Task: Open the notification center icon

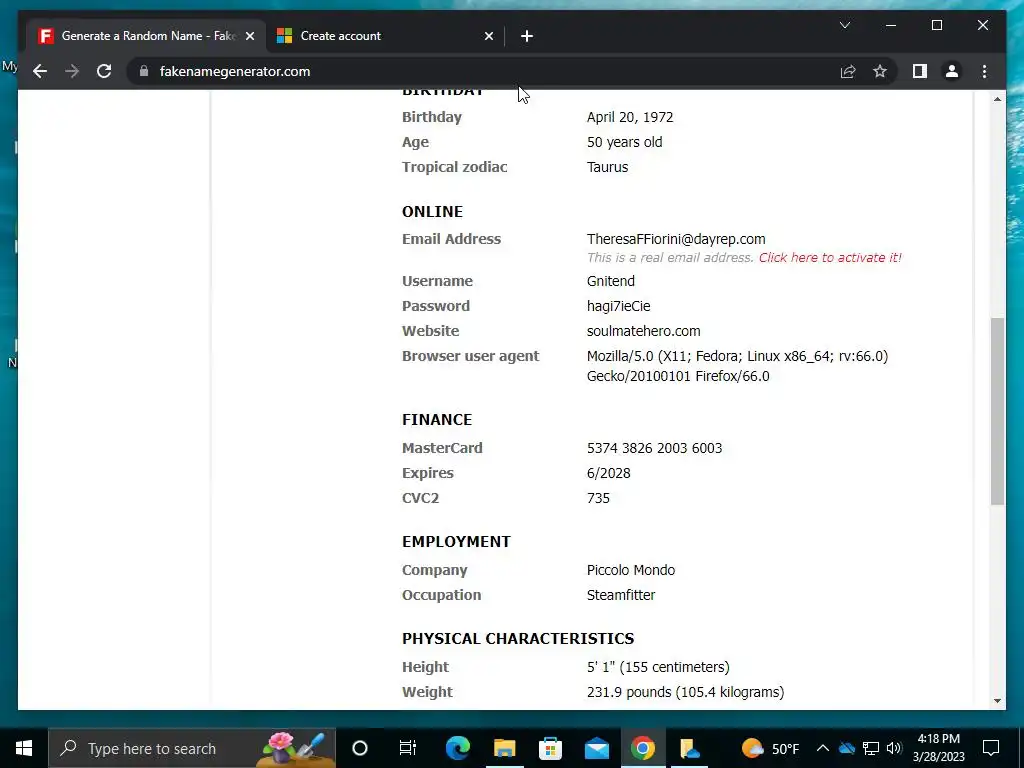Action: (x=991, y=748)
